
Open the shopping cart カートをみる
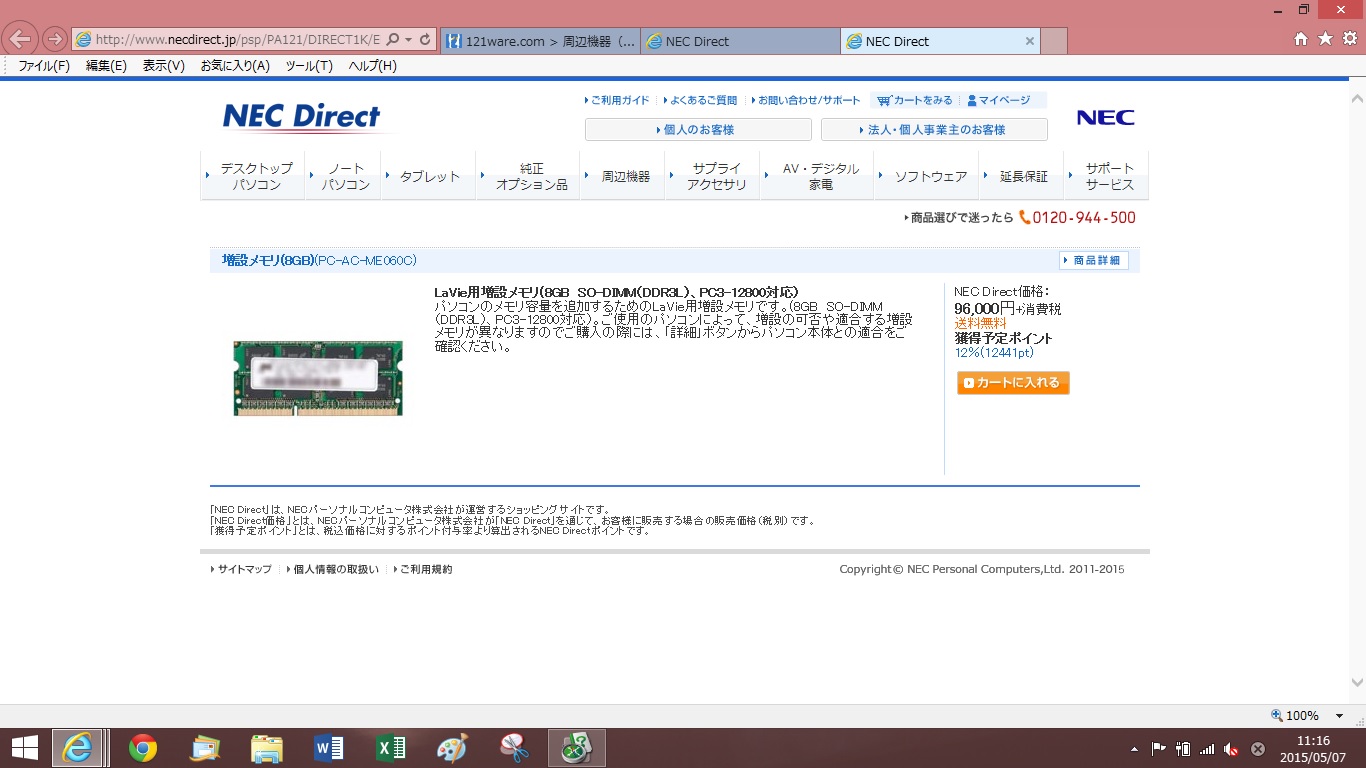pyautogui.click(x=915, y=100)
